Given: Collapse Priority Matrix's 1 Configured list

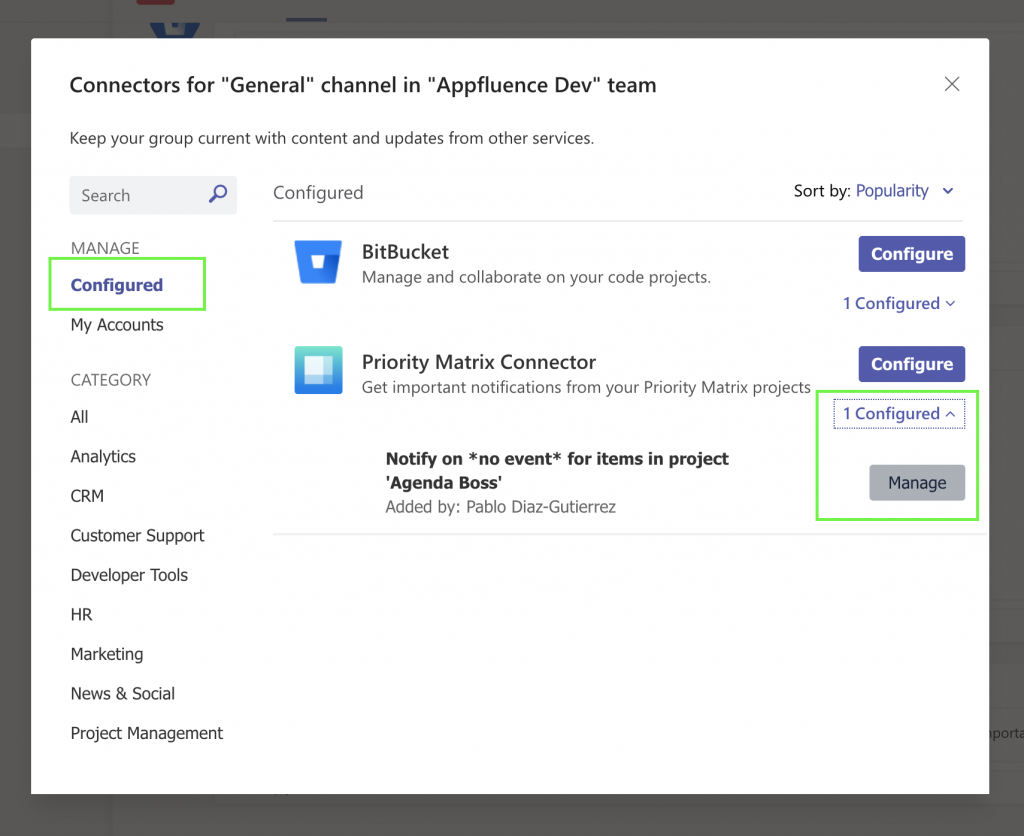Looking at the screenshot, I should [x=898, y=413].
